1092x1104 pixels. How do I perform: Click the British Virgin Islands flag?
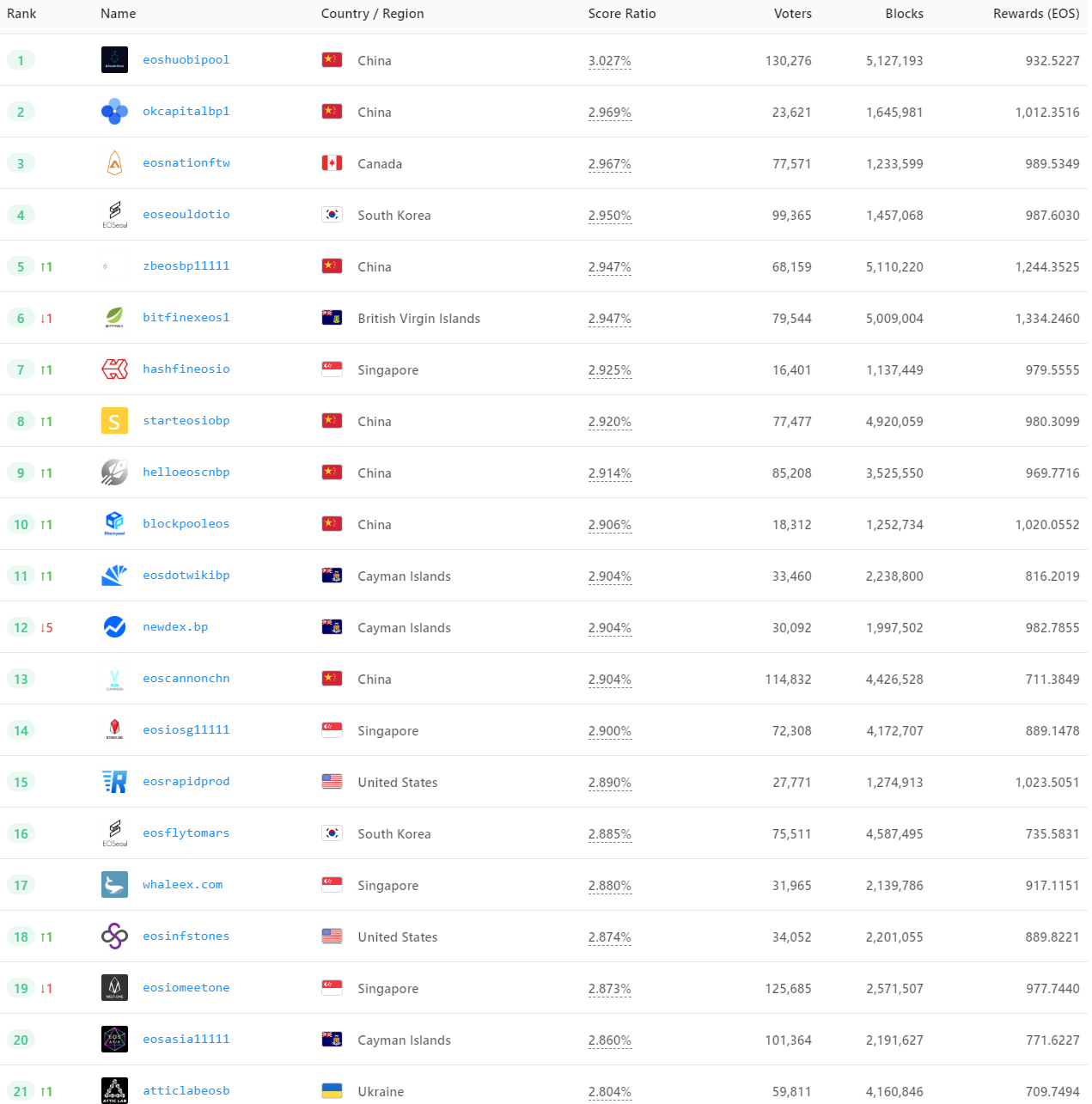pyautogui.click(x=332, y=318)
